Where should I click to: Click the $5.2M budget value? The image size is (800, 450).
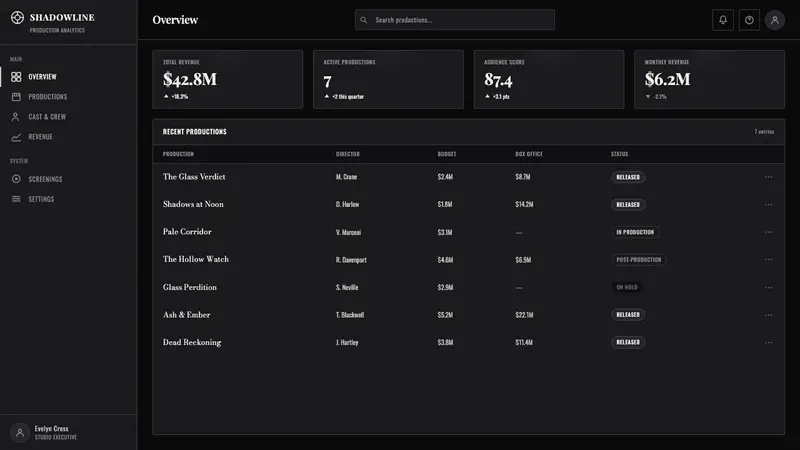pyautogui.click(x=445, y=315)
